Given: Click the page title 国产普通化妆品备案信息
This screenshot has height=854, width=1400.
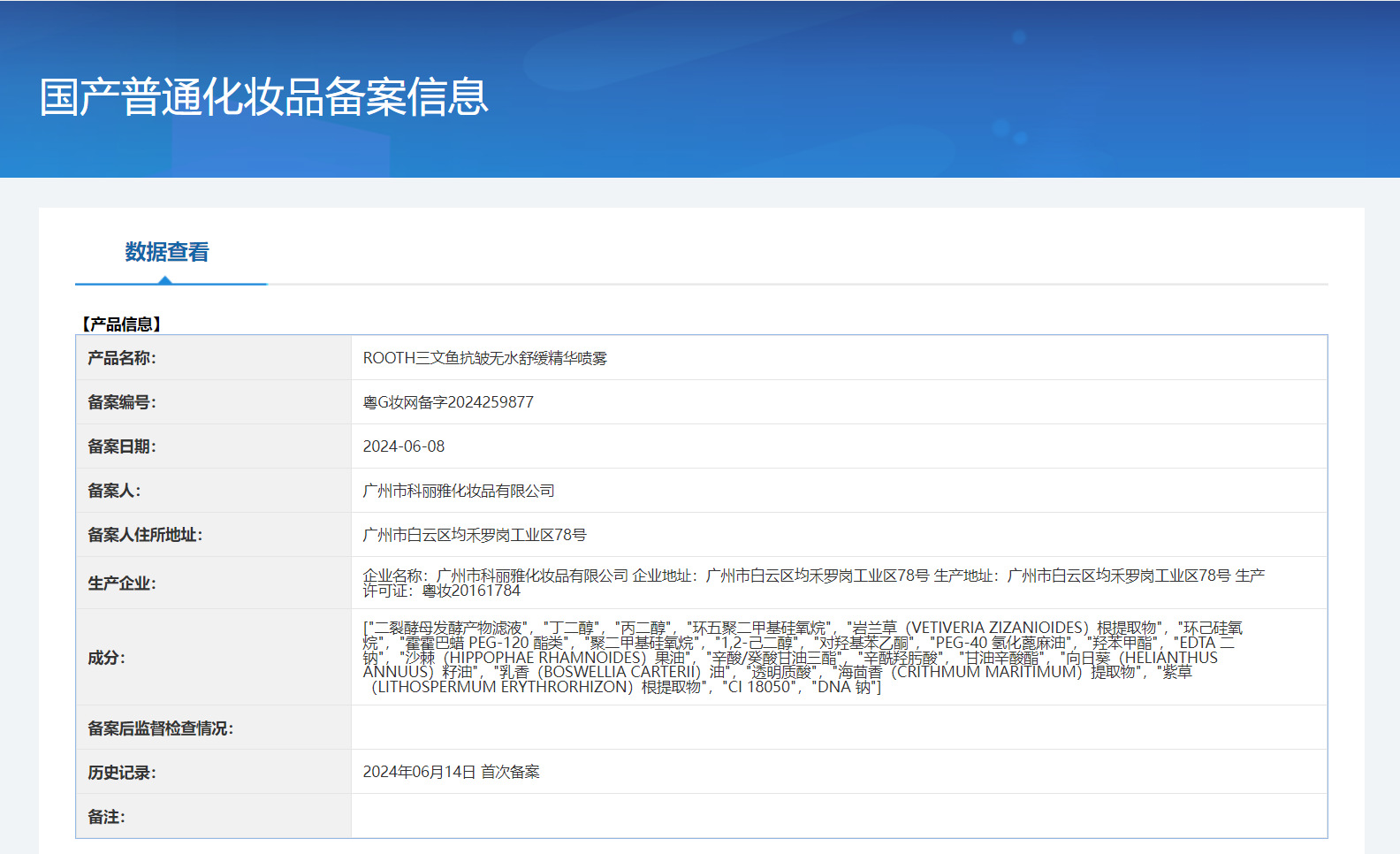Looking at the screenshot, I should [263, 97].
